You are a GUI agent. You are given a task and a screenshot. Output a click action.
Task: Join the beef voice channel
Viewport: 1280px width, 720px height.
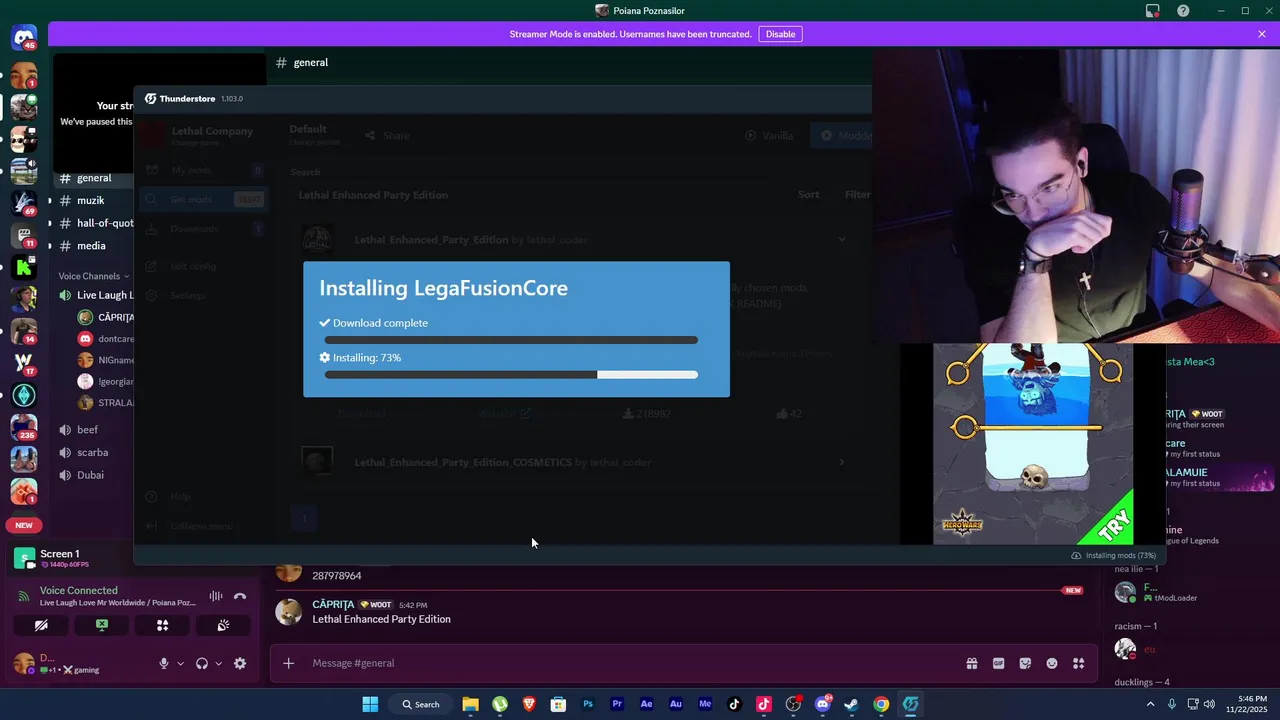(88, 430)
